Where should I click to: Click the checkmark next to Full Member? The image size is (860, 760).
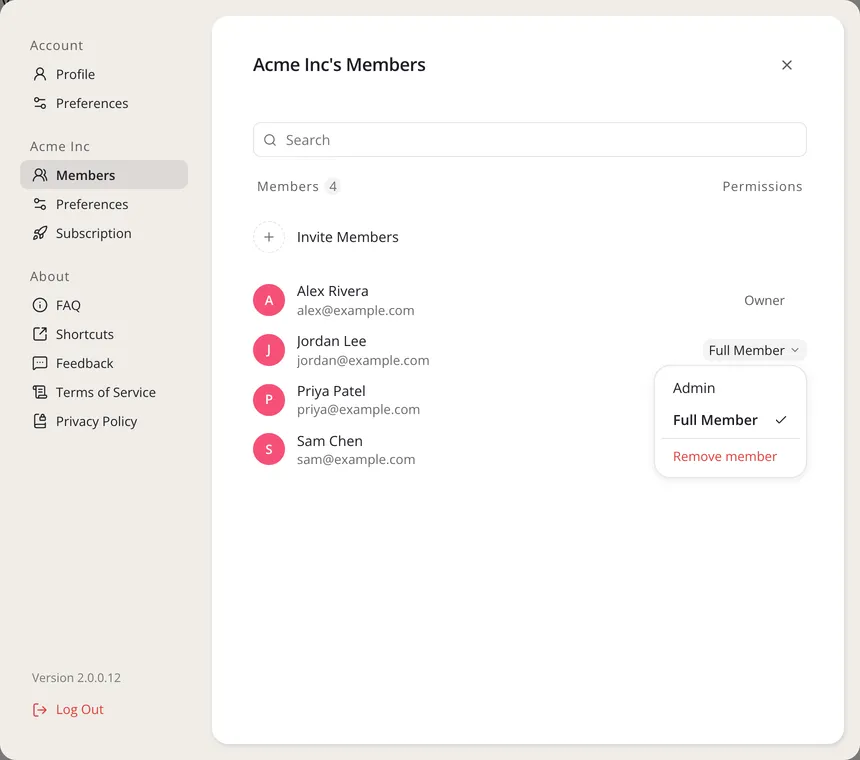[781, 420]
